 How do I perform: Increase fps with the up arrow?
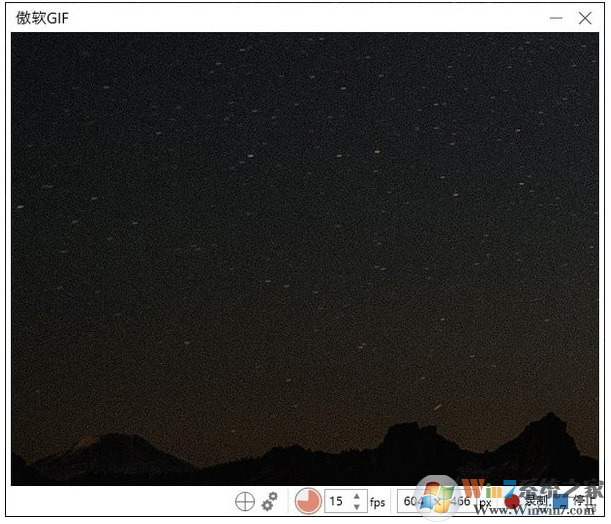pos(357,496)
